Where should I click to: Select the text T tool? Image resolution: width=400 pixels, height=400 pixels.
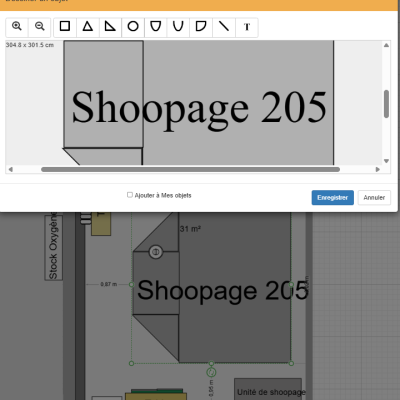(247, 26)
